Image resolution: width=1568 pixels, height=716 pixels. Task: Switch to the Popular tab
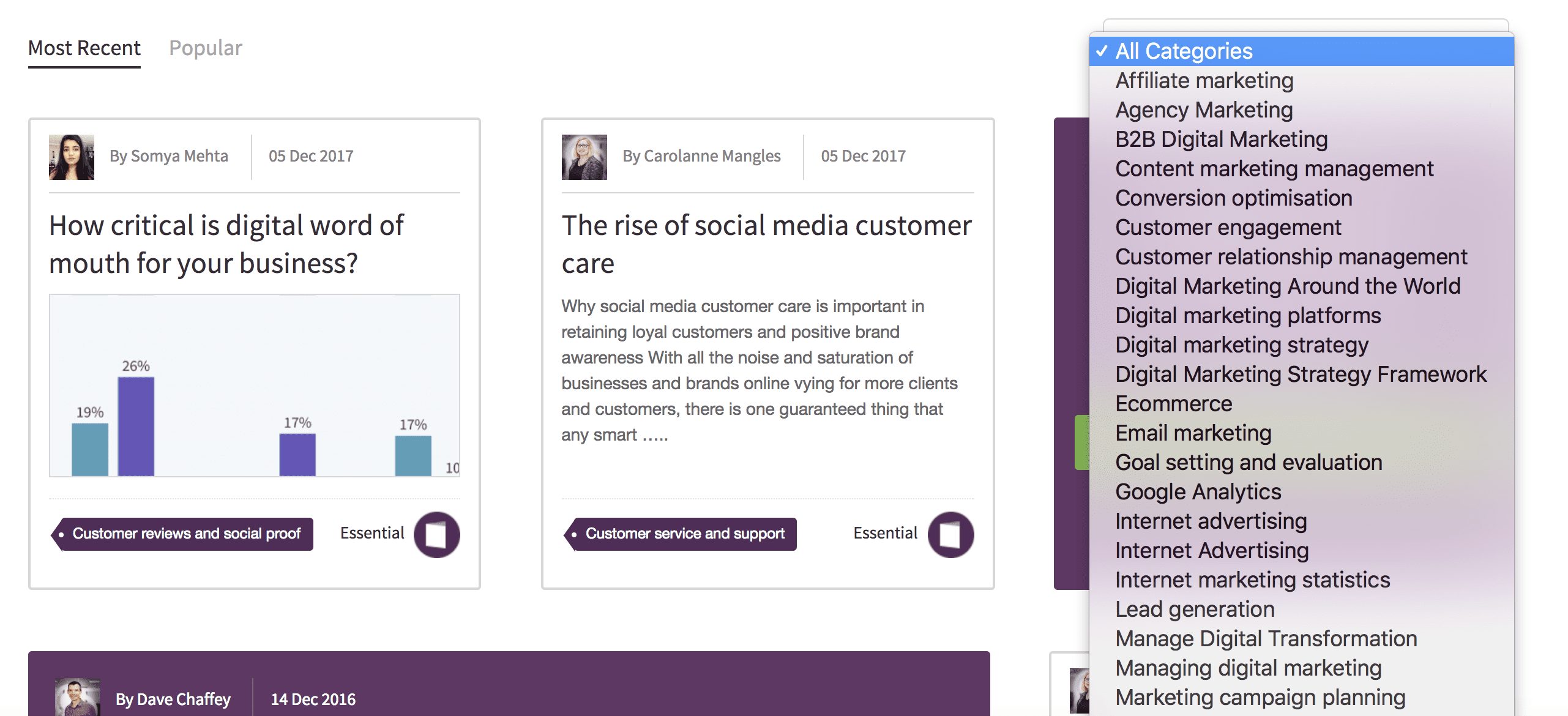[206, 48]
